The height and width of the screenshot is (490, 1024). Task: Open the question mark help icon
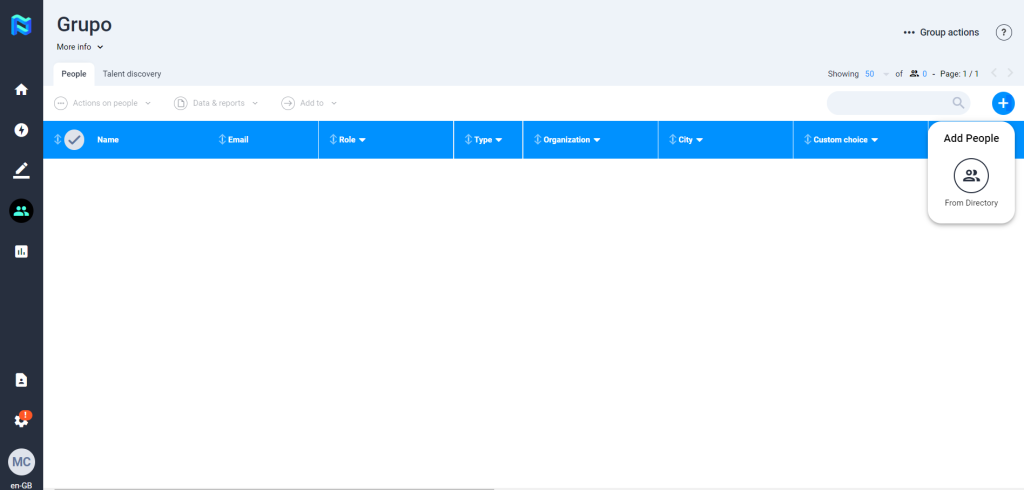(1004, 33)
